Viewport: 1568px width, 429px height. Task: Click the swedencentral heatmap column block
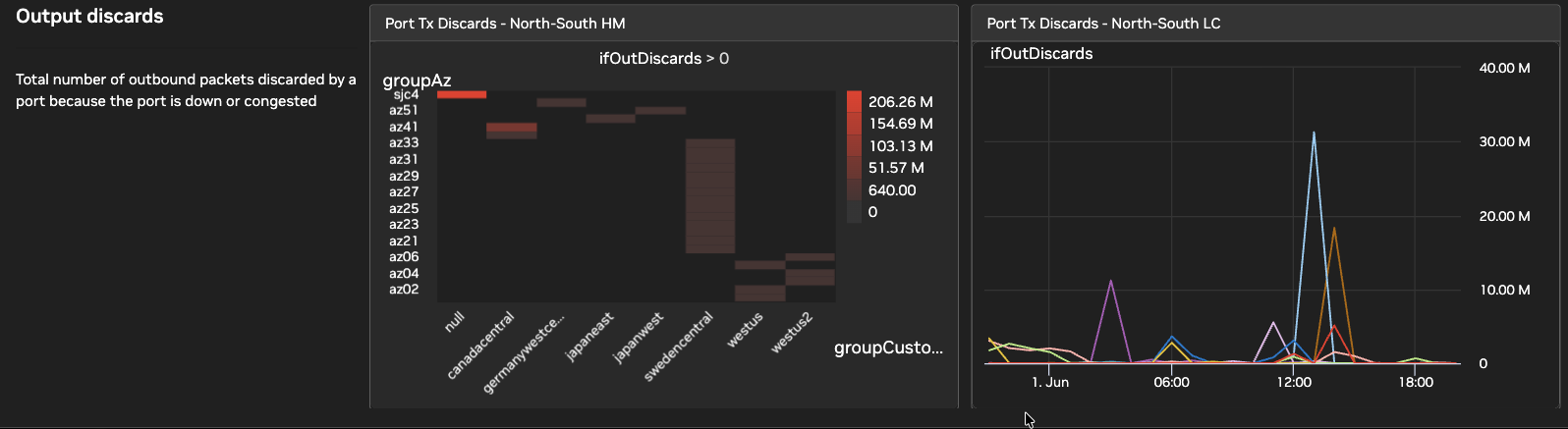coord(710,196)
